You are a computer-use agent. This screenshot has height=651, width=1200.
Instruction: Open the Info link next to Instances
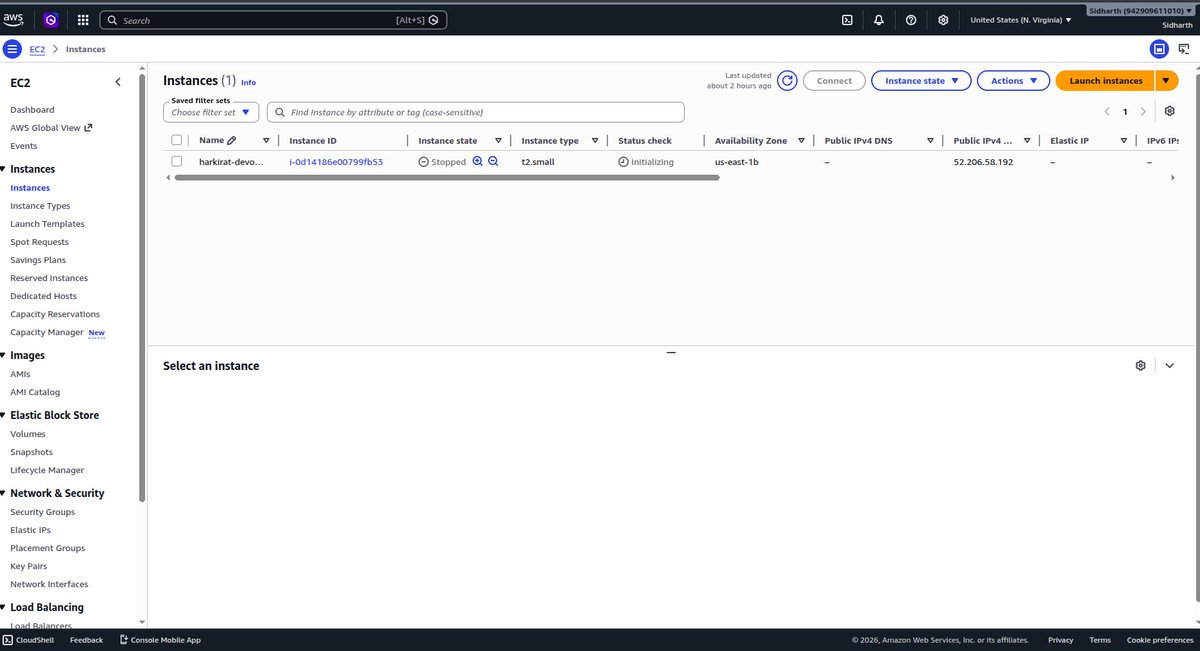[248, 82]
